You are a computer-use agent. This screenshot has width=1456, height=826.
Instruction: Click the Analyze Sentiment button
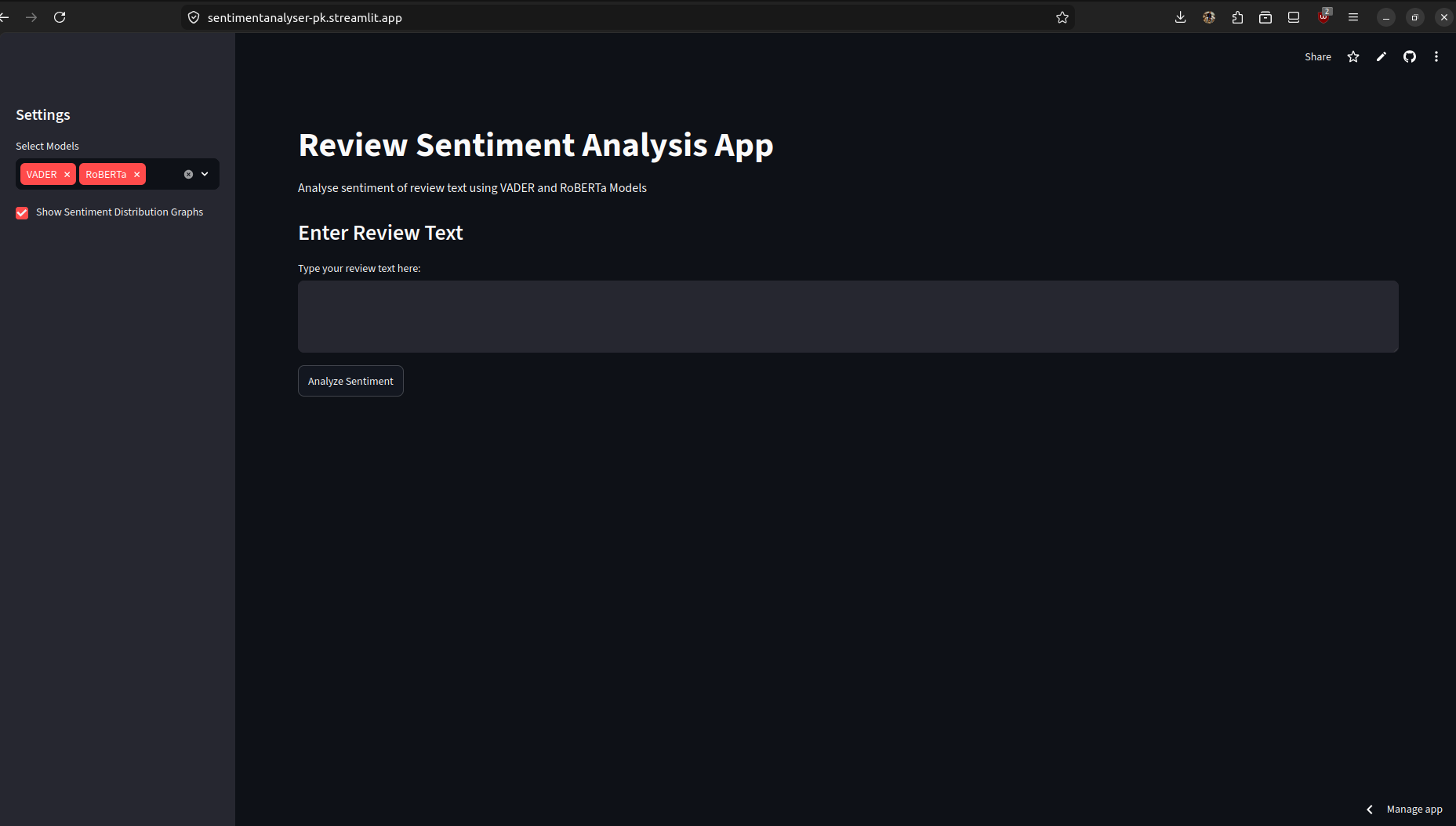pos(350,381)
